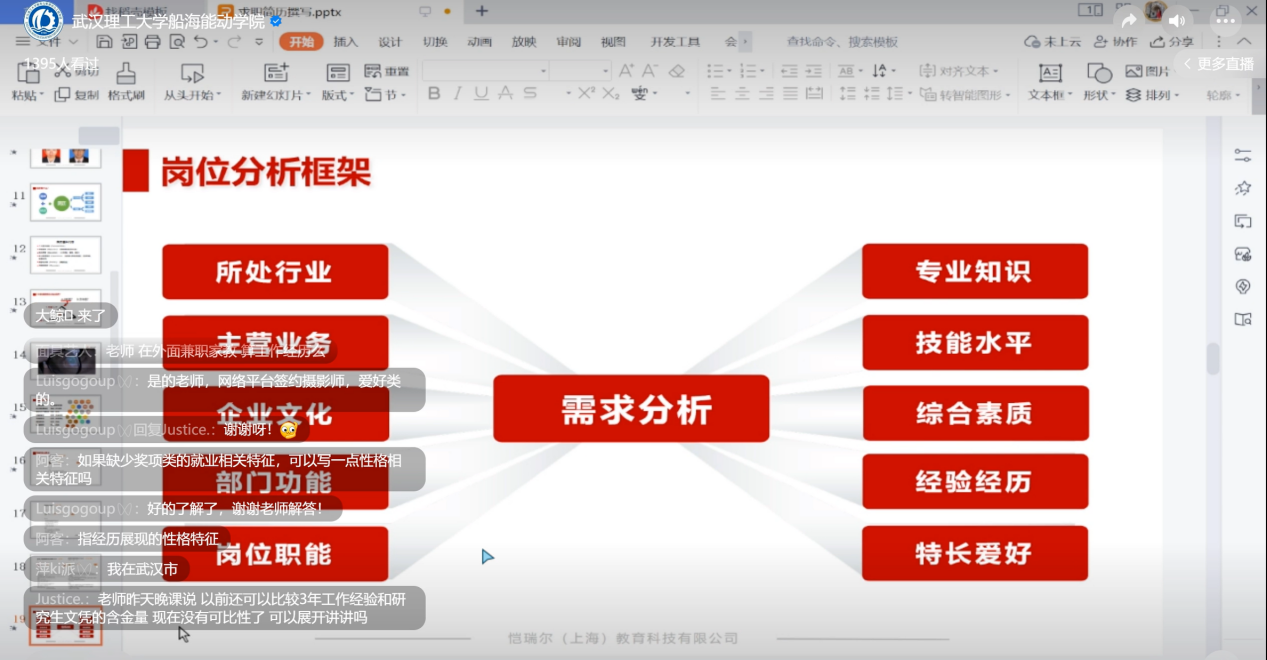
Task: Open the font name combo box
Action: [486, 71]
